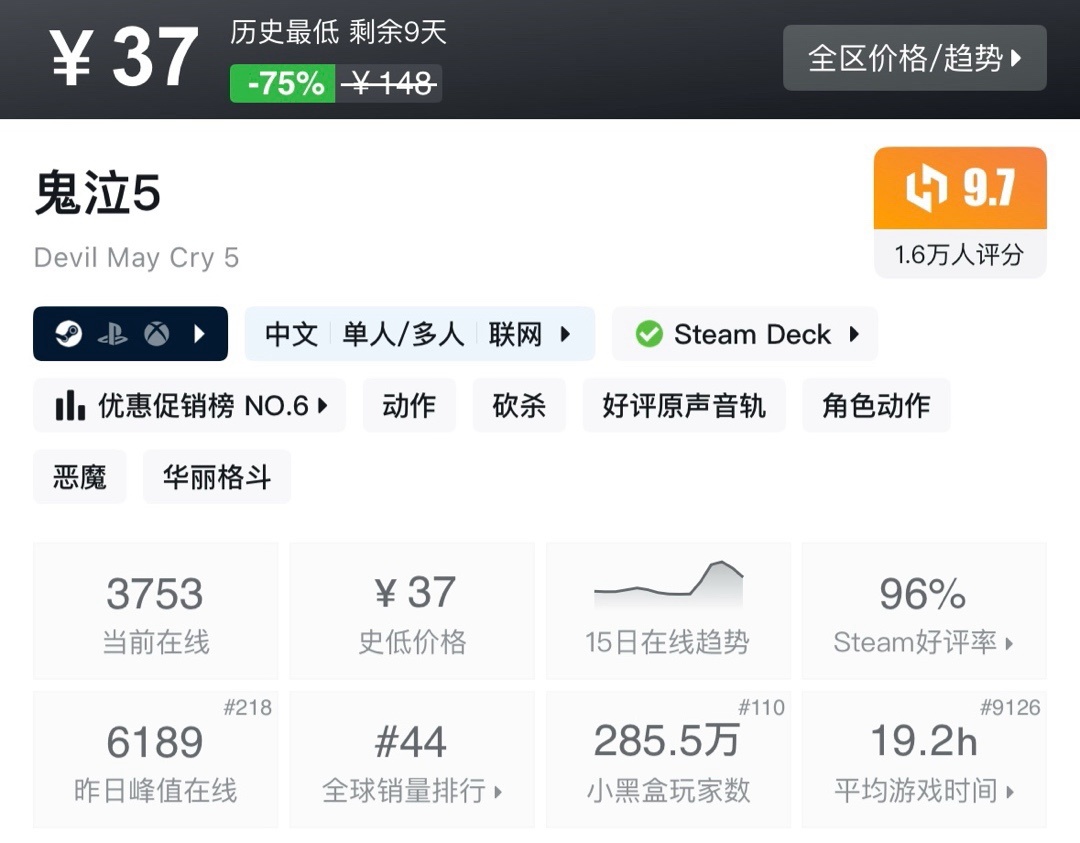Click the Xbox platform icon

156,334
